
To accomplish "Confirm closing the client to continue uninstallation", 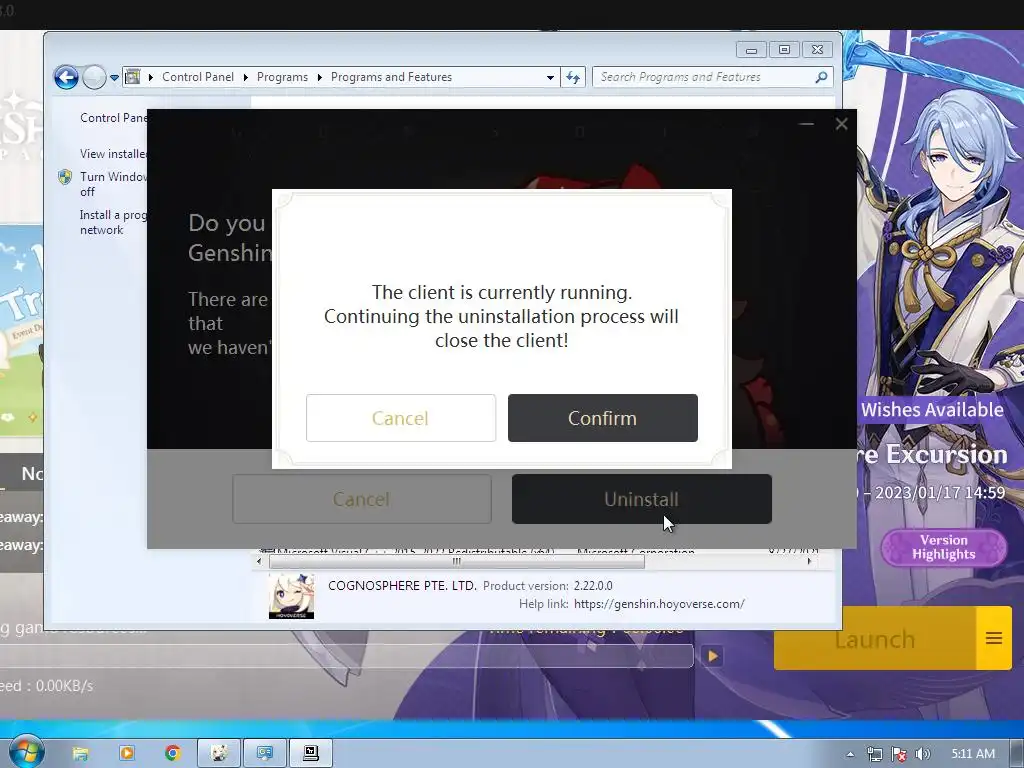I will (602, 418).
